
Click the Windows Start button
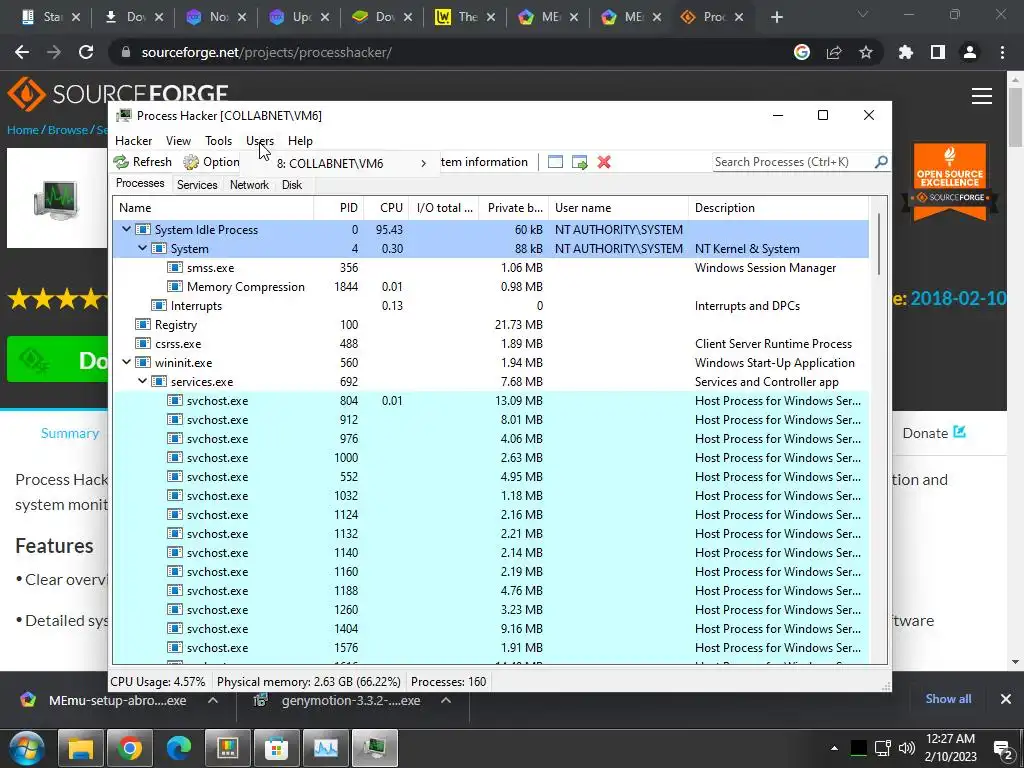coord(26,748)
